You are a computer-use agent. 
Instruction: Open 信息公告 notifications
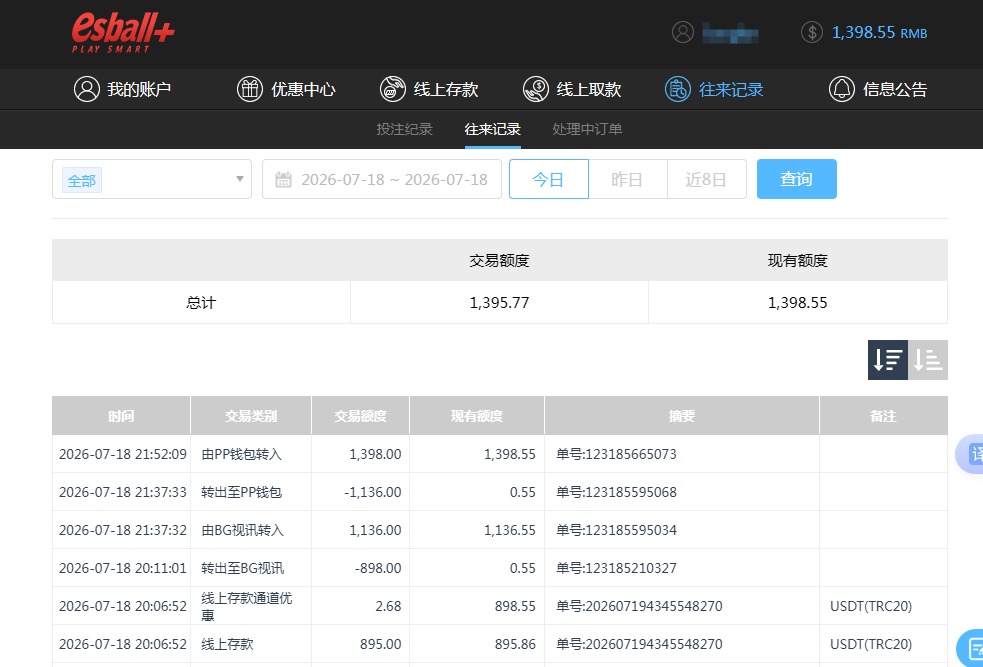tap(878, 89)
